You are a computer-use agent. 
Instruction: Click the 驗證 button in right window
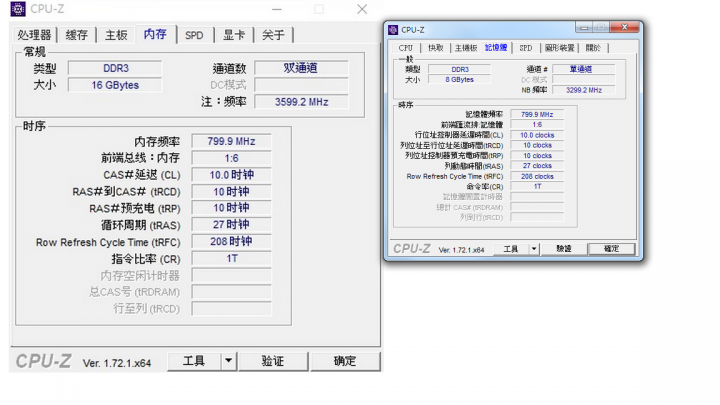564,249
